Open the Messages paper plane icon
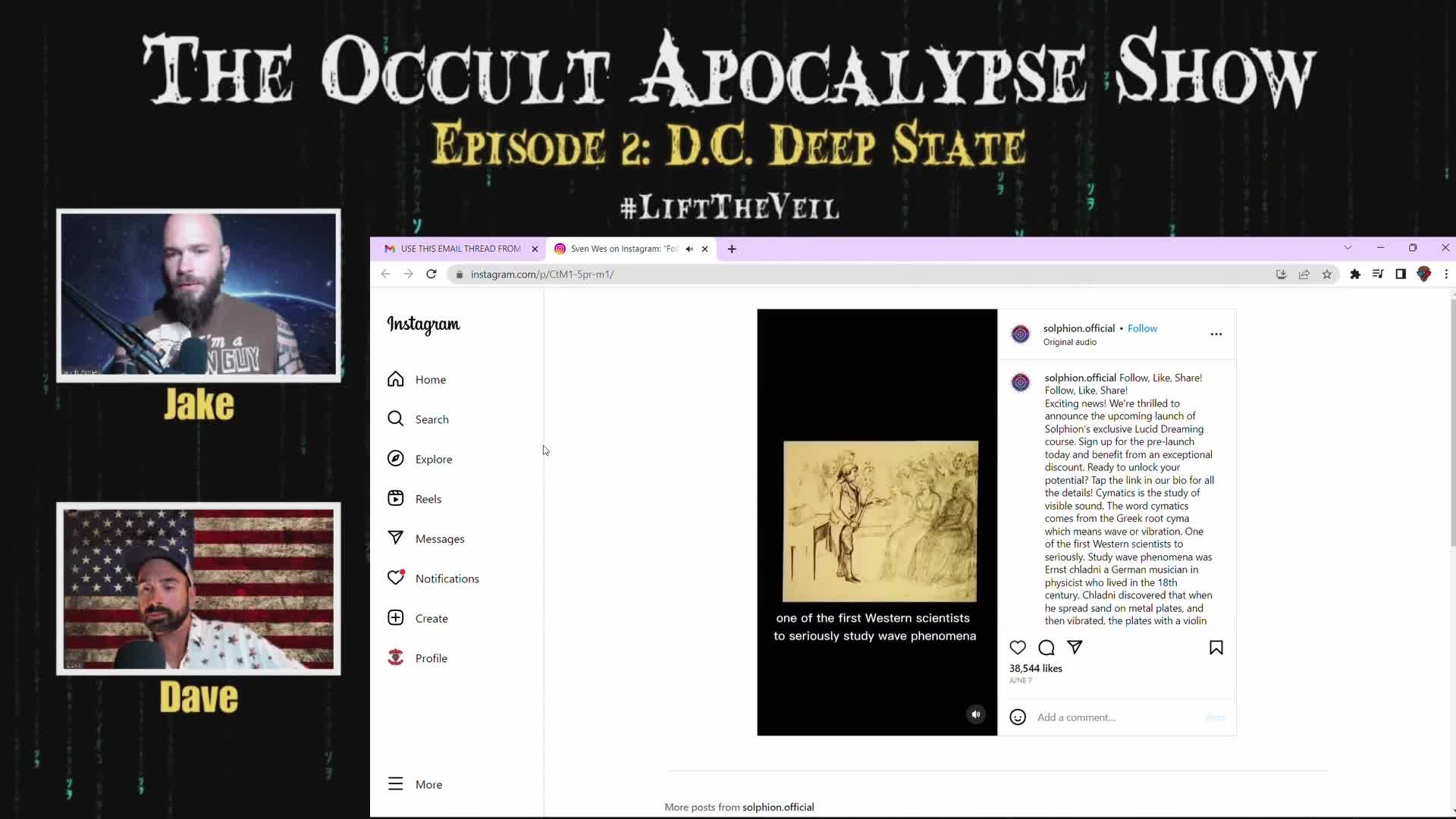Viewport: 1456px width, 819px height. tap(395, 538)
